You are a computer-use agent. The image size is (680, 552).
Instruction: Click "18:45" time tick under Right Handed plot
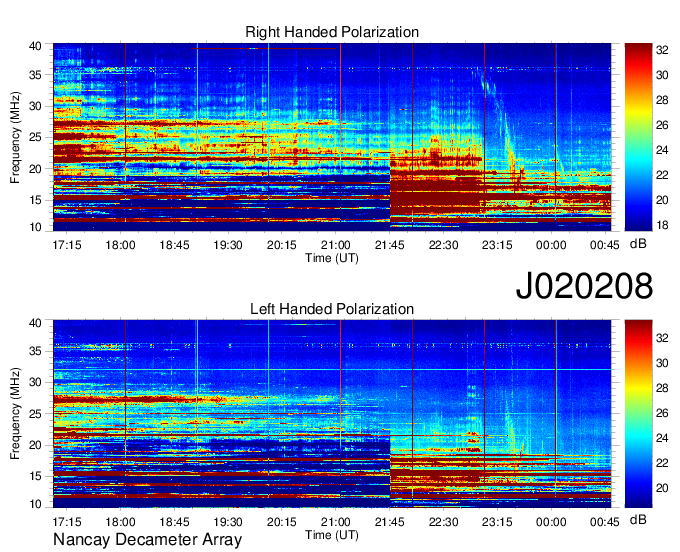pos(174,245)
